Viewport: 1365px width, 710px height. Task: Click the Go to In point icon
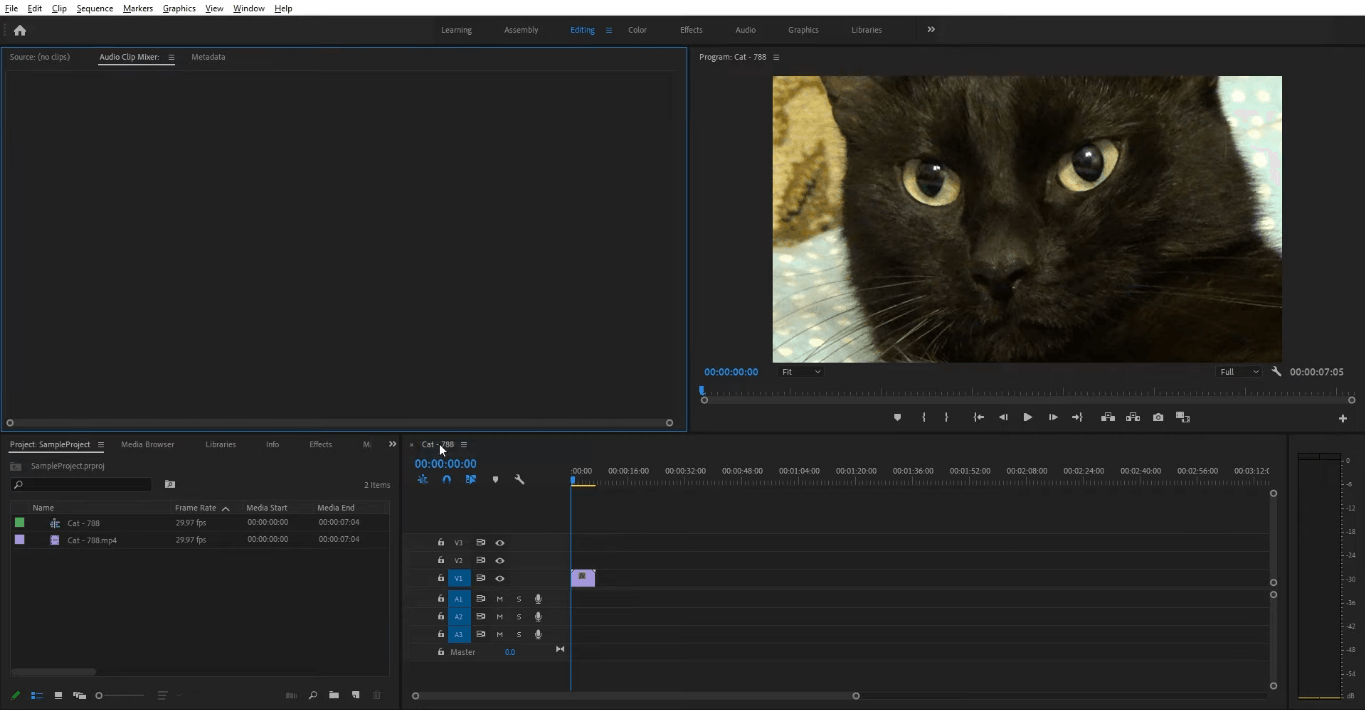point(978,417)
